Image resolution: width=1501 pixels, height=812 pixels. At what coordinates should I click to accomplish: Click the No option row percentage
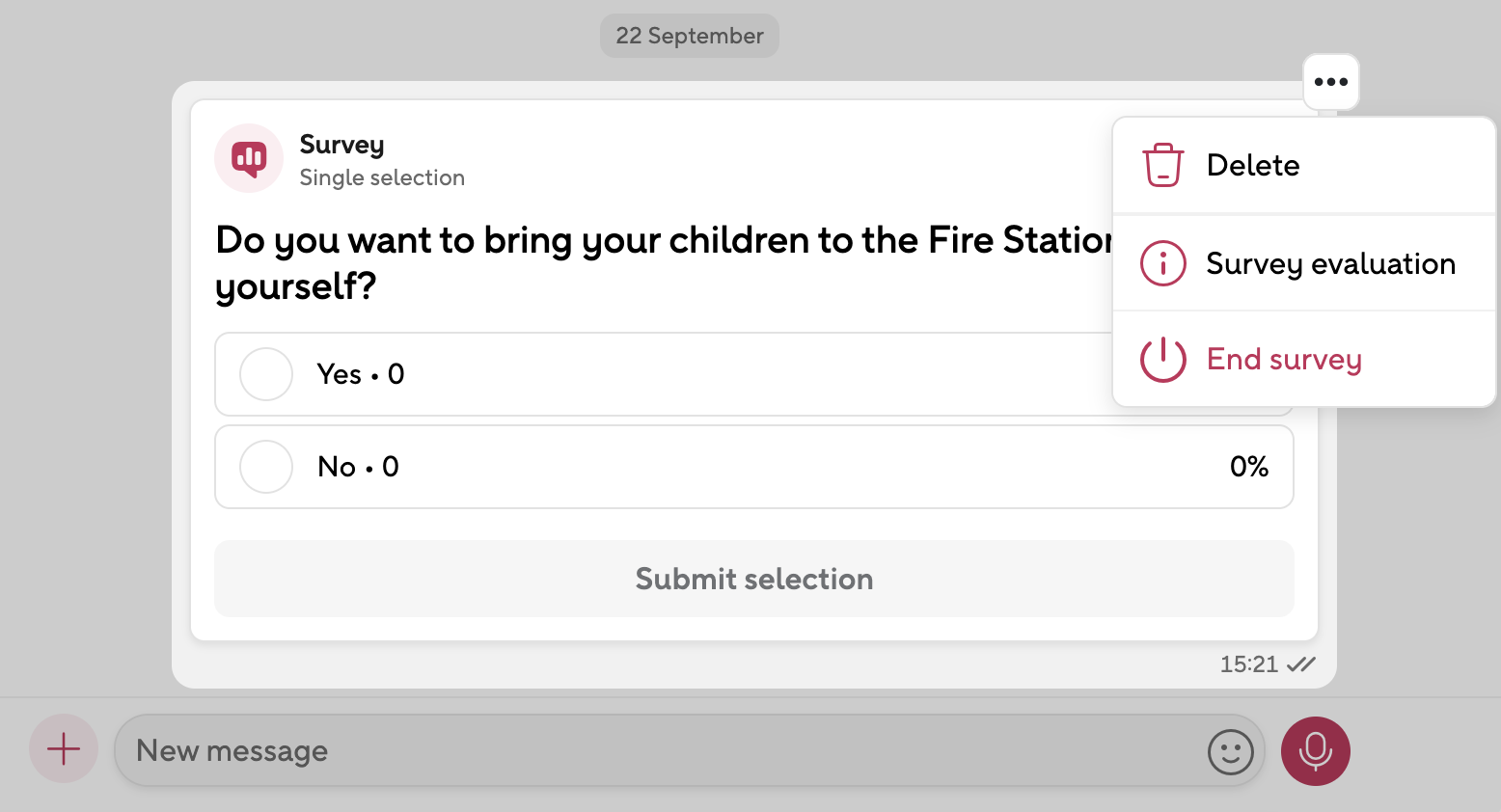[x=1248, y=467]
